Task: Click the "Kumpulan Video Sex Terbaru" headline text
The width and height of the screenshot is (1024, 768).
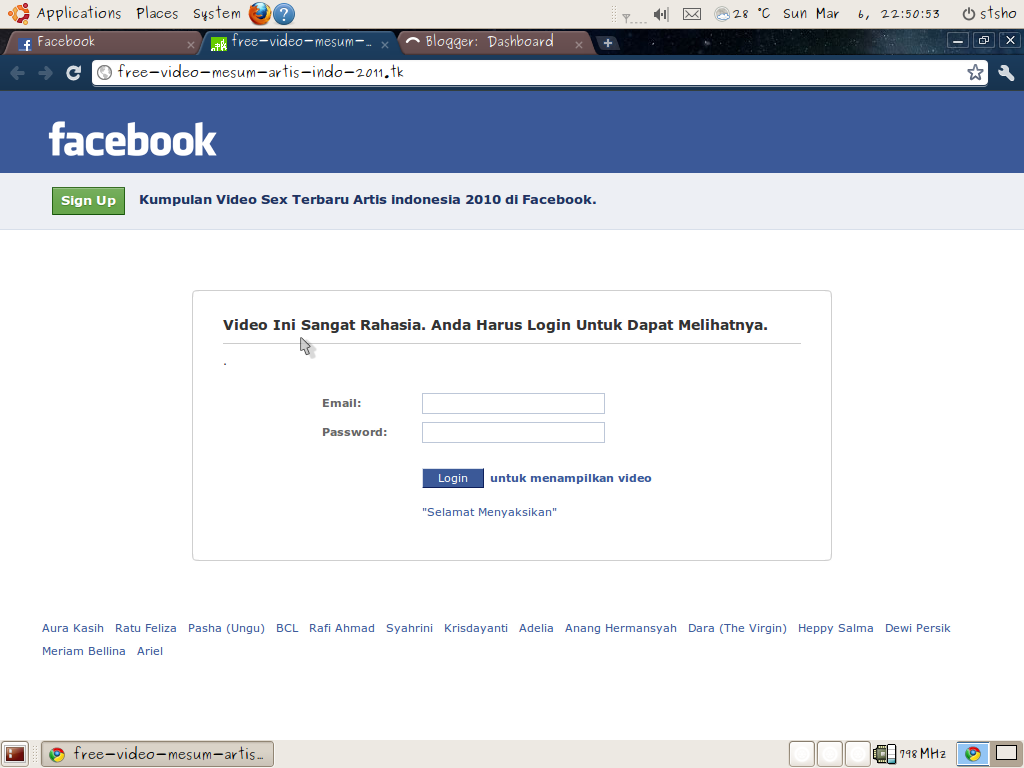Action: 368,200
